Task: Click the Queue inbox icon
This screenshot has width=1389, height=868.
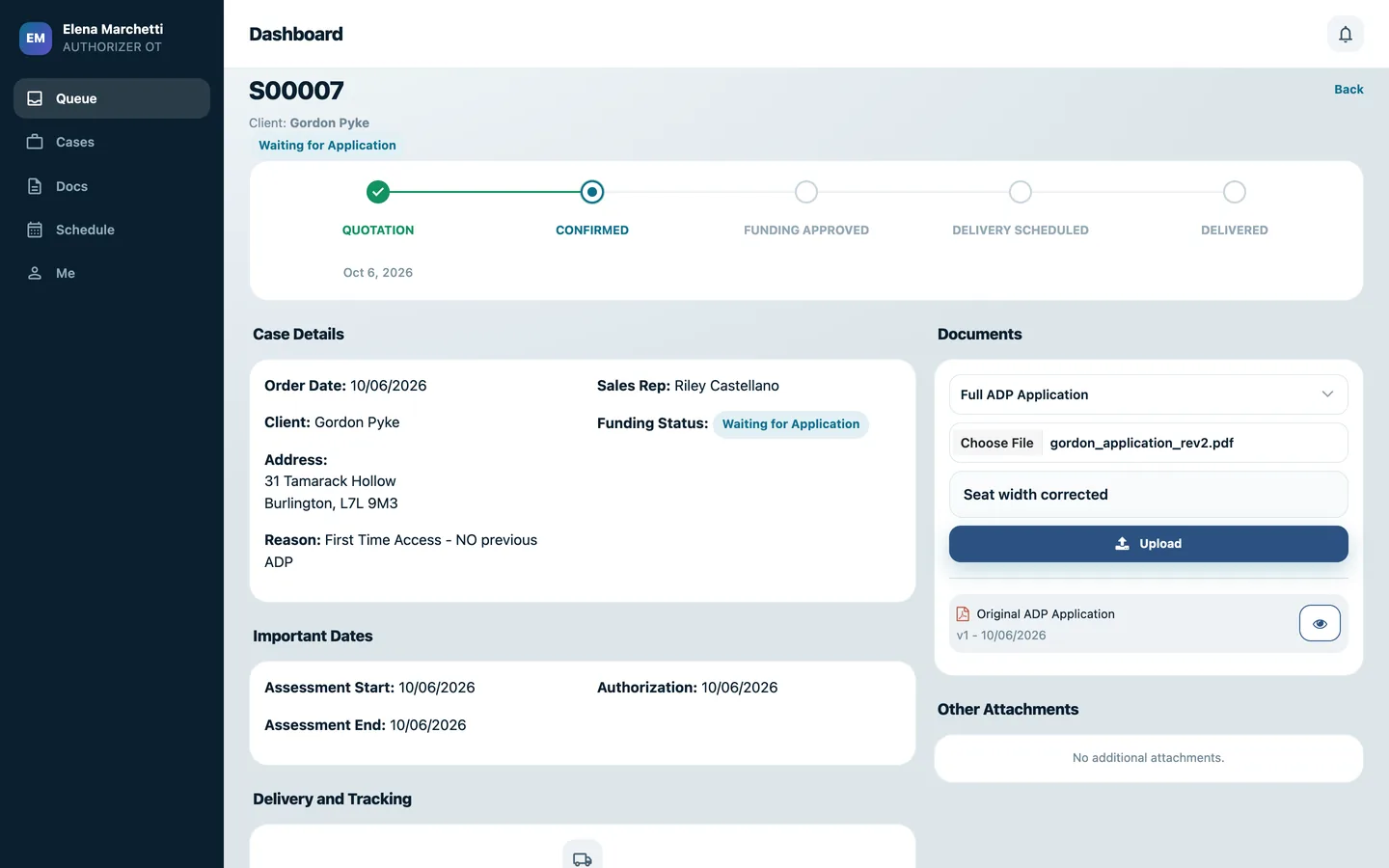Action: [35, 98]
